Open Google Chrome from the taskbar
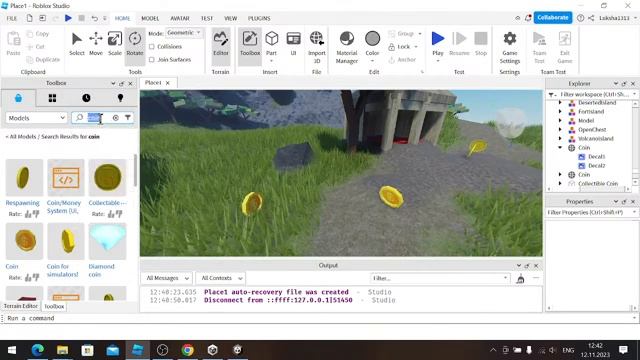Screen dimensions: 640x360 point(188,350)
